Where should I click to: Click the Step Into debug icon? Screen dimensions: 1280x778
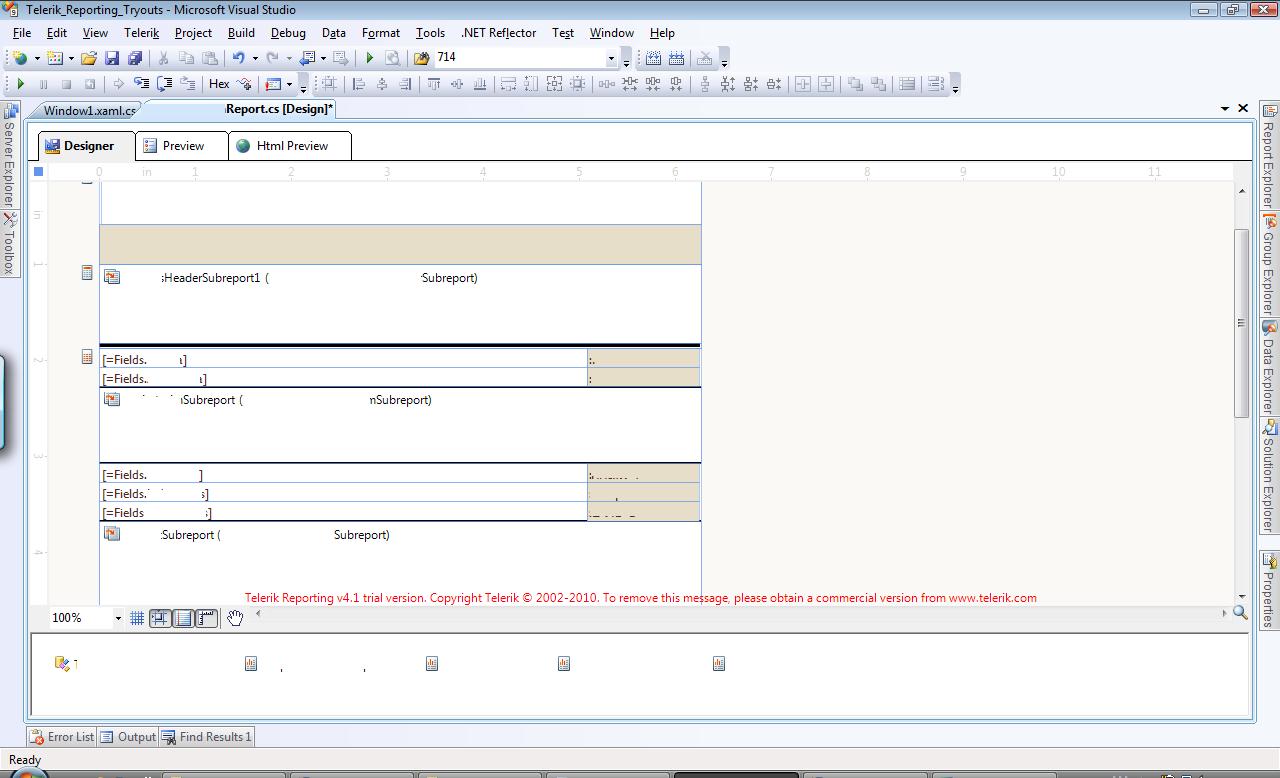point(141,84)
